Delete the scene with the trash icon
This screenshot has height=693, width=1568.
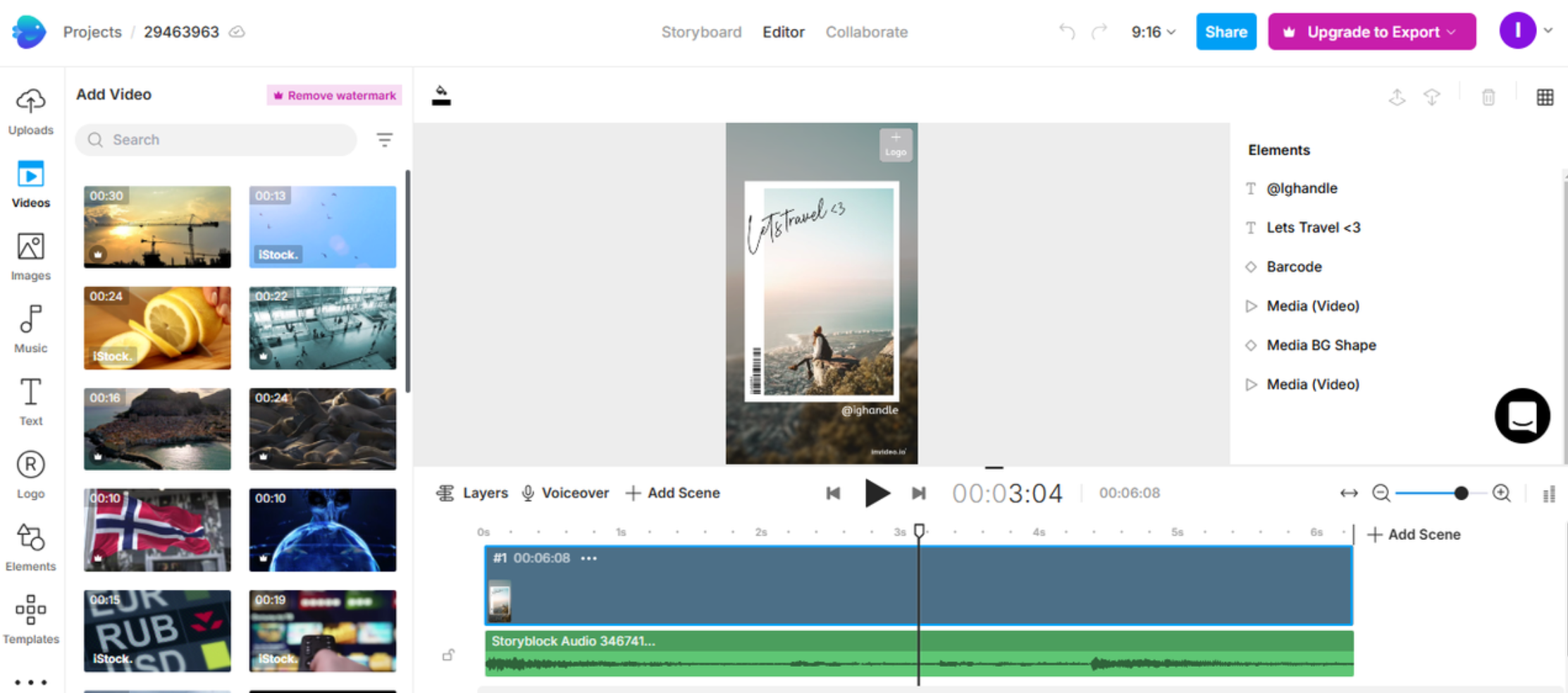click(1488, 97)
